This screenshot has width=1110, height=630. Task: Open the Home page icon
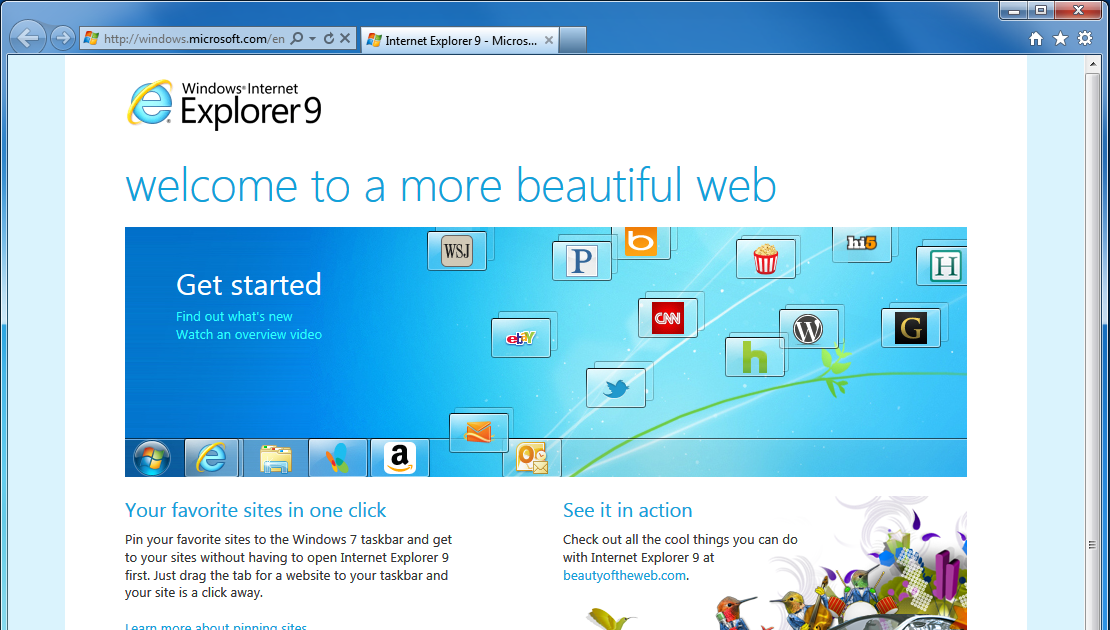pyautogui.click(x=1036, y=39)
